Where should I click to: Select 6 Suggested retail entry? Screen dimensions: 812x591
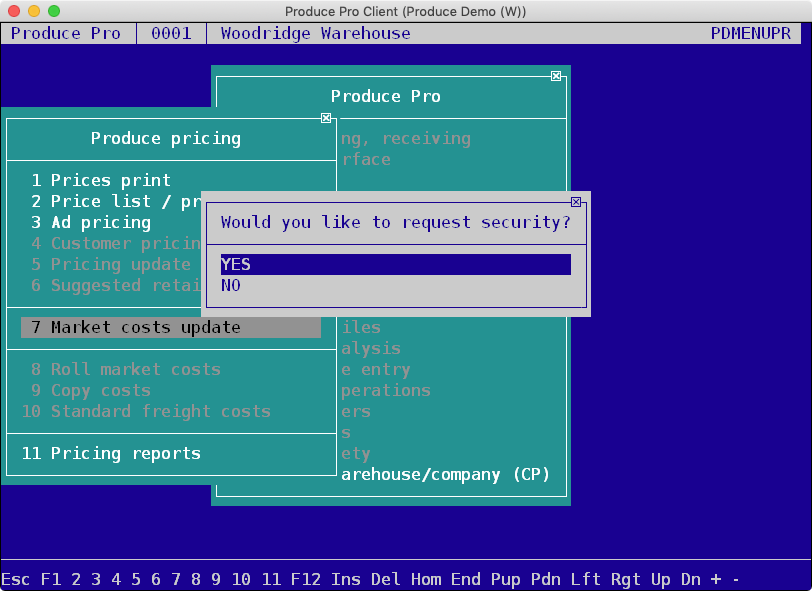click(116, 285)
